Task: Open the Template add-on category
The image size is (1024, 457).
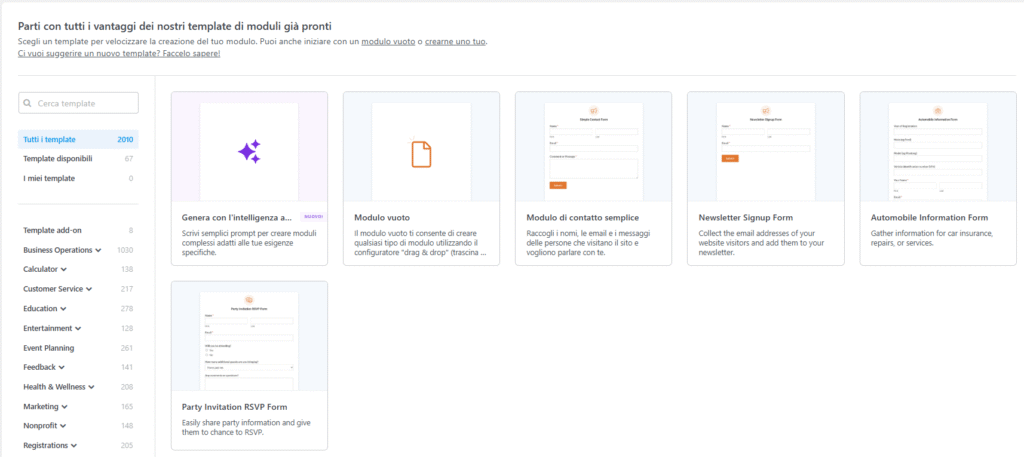Action: [x=52, y=231]
